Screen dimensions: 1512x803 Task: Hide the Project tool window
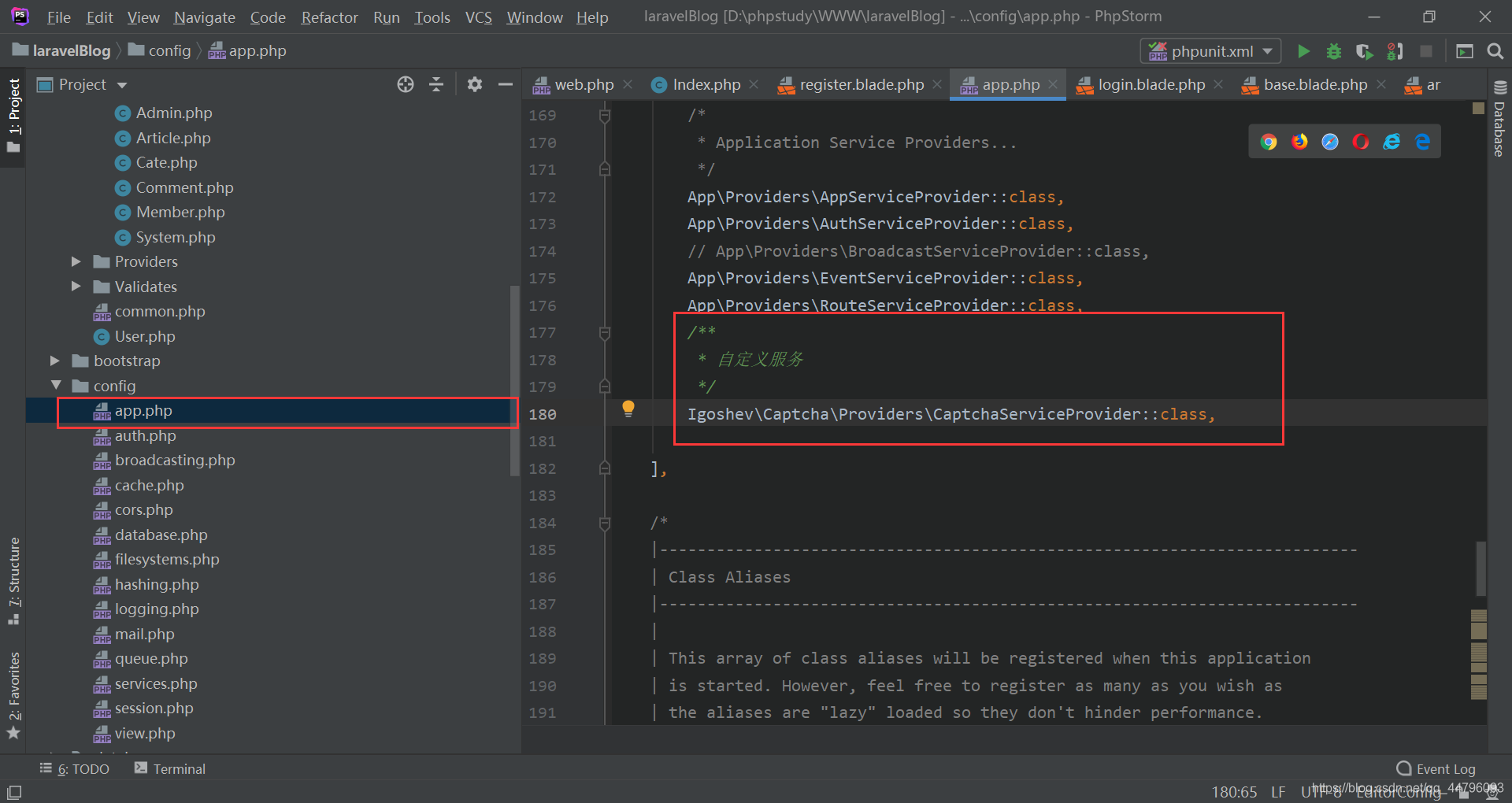[x=505, y=84]
